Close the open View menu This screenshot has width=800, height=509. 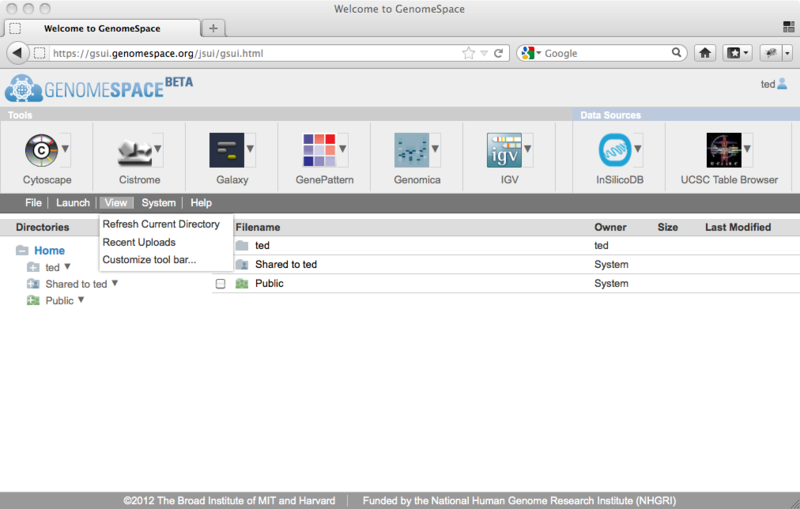coord(116,202)
